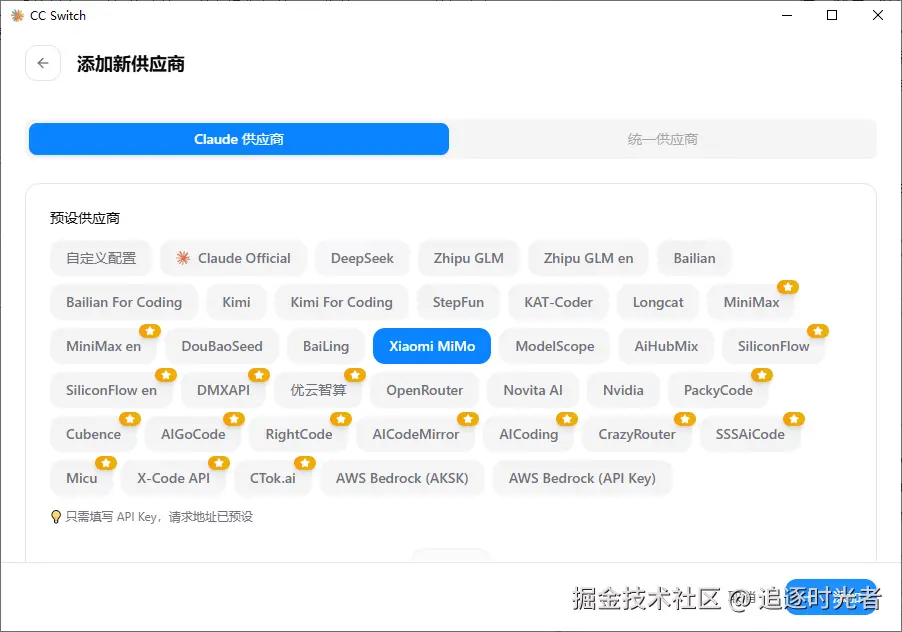Click the star badge on SiliconFlow en
This screenshot has width=902, height=632.
(x=166, y=375)
